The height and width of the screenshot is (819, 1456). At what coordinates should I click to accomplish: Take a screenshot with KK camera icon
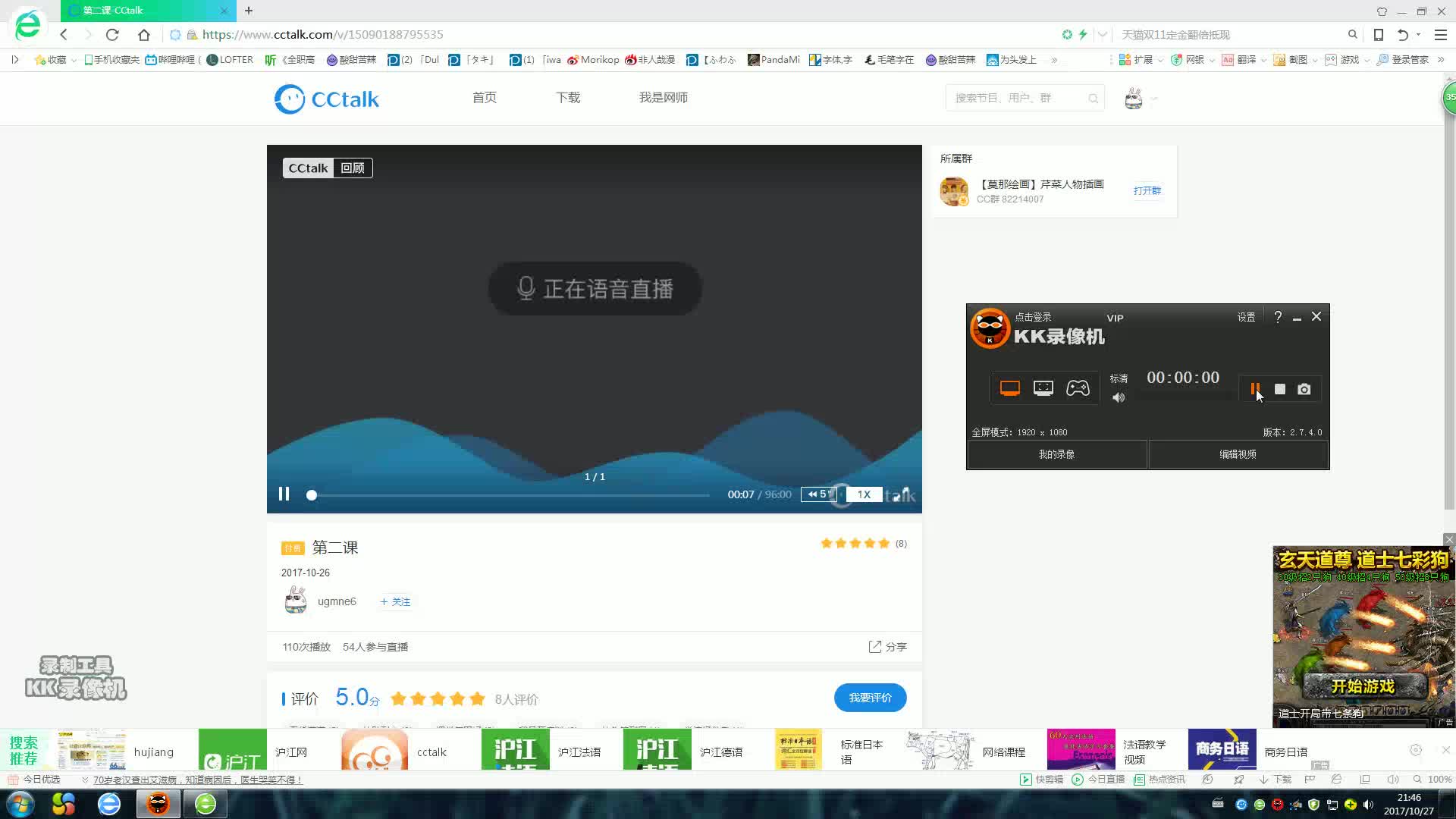tap(1304, 389)
